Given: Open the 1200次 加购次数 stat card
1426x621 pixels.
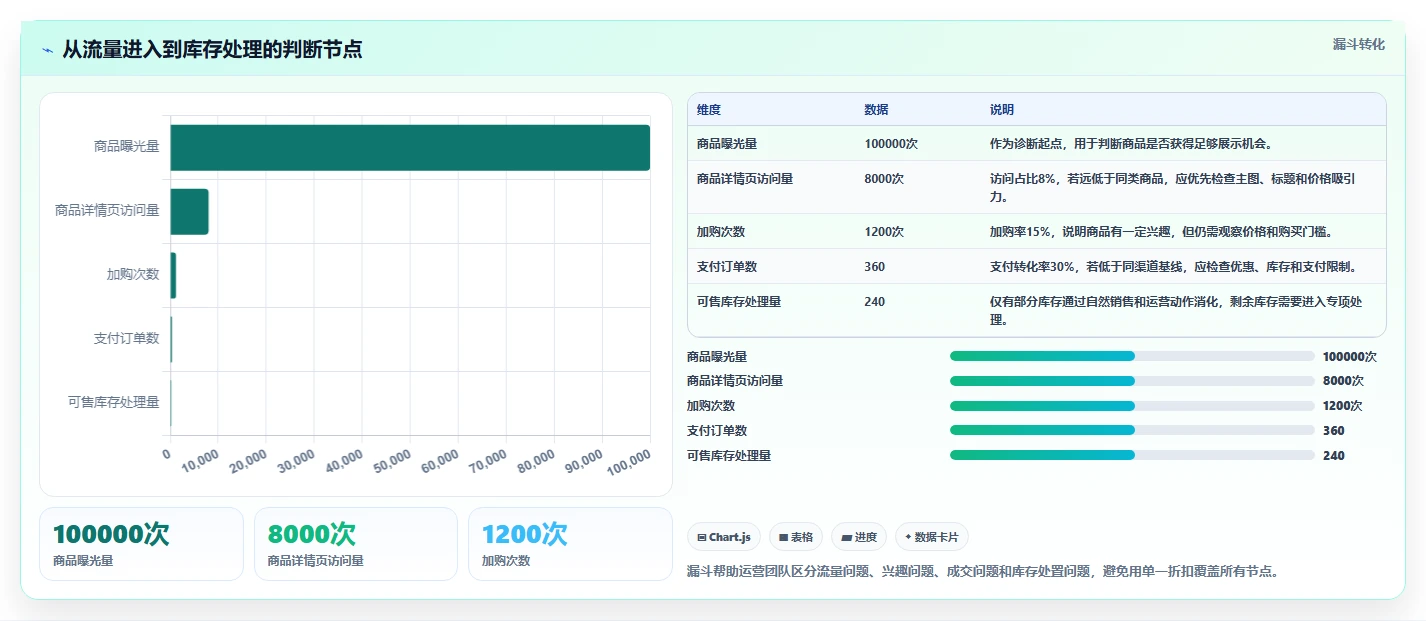Looking at the screenshot, I should click(x=570, y=544).
